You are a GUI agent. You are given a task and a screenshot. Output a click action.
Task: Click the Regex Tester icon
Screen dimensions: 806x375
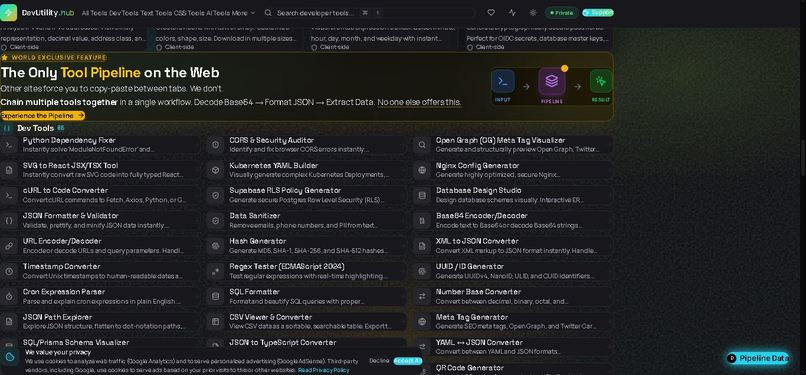(x=215, y=271)
